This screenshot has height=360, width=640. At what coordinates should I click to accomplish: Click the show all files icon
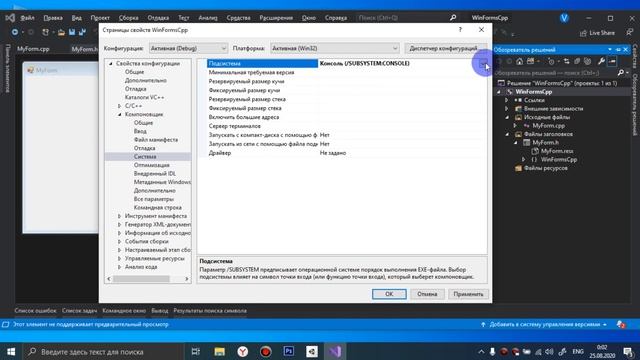click(577, 61)
